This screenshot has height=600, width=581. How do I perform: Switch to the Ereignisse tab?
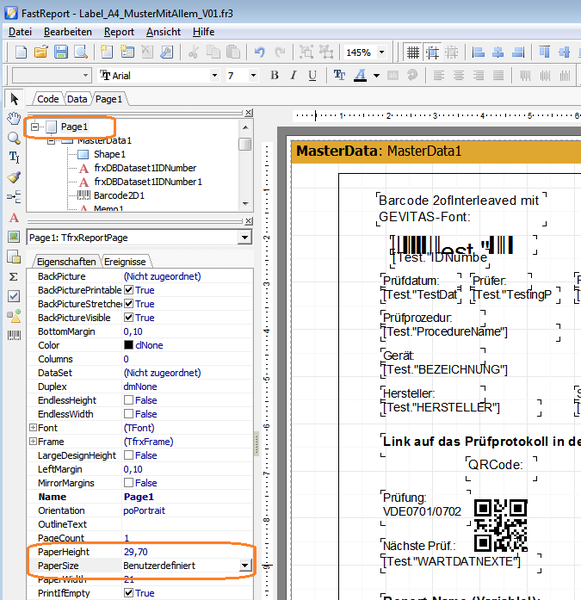125,262
